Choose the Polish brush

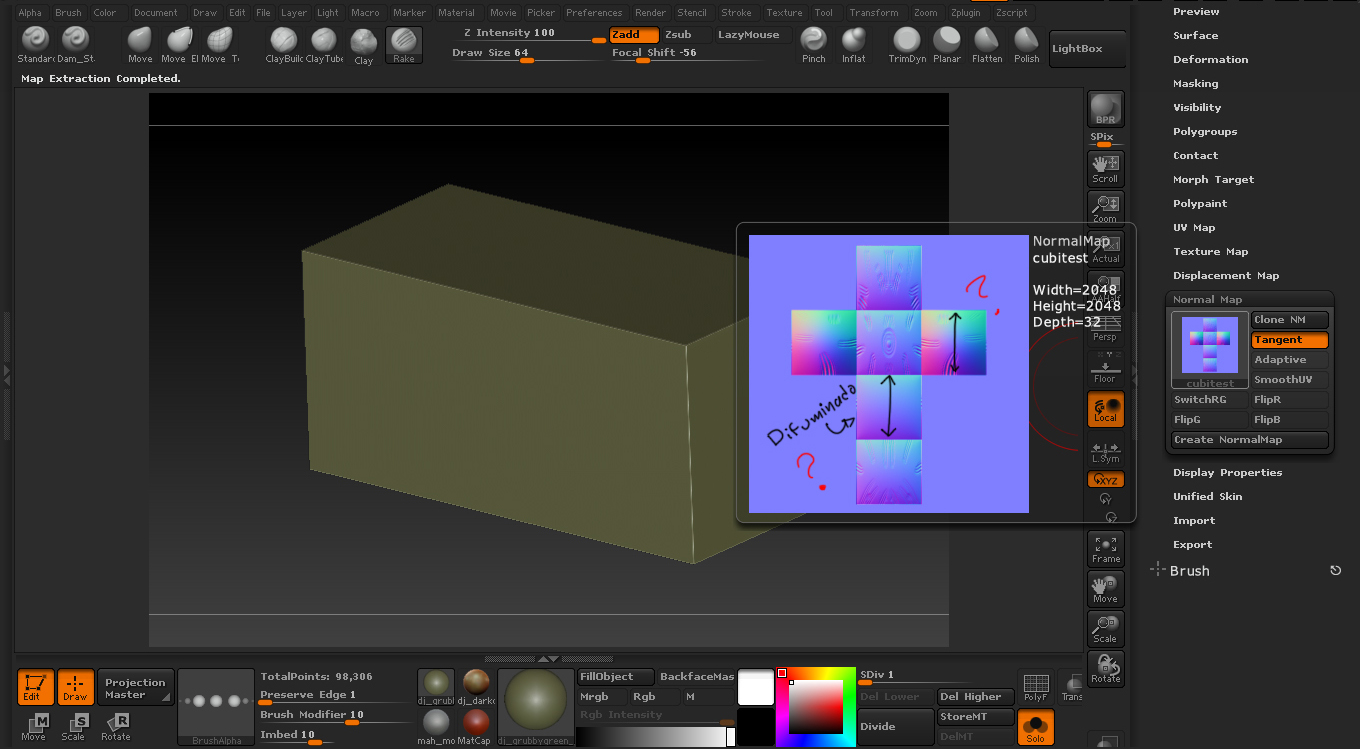click(1027, 45)
